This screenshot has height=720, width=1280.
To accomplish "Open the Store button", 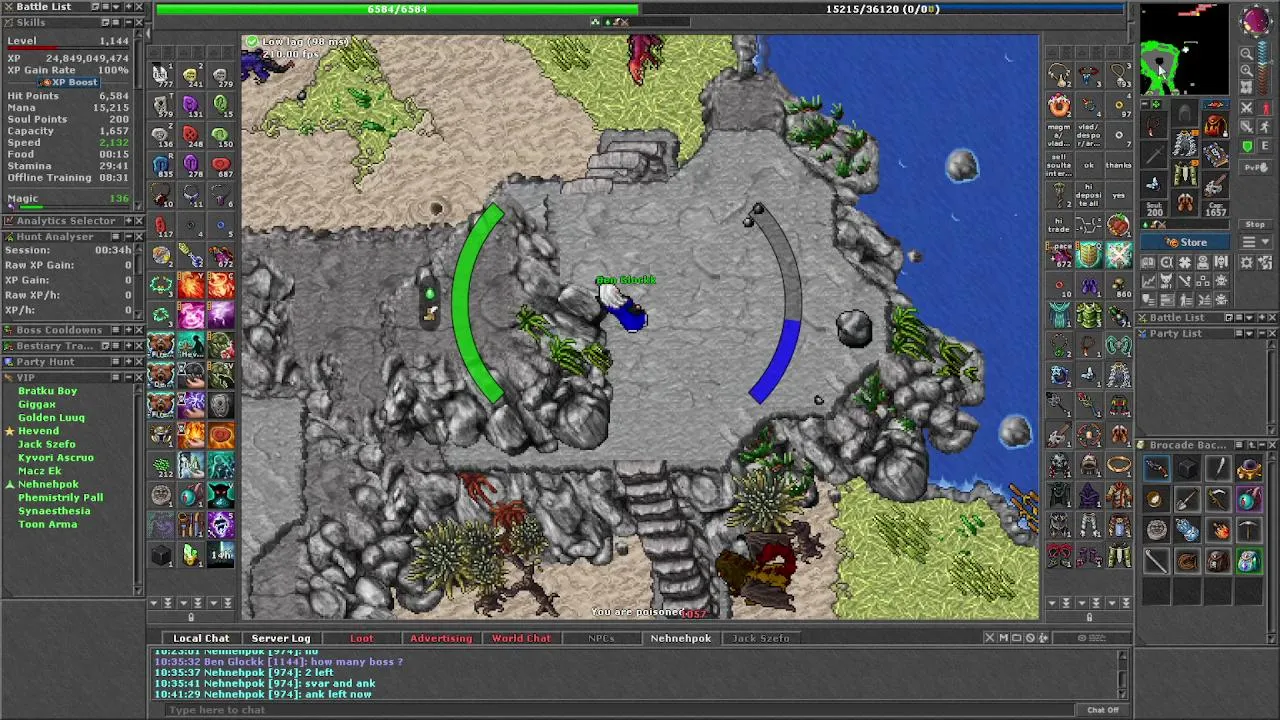I will (1187, 242).
